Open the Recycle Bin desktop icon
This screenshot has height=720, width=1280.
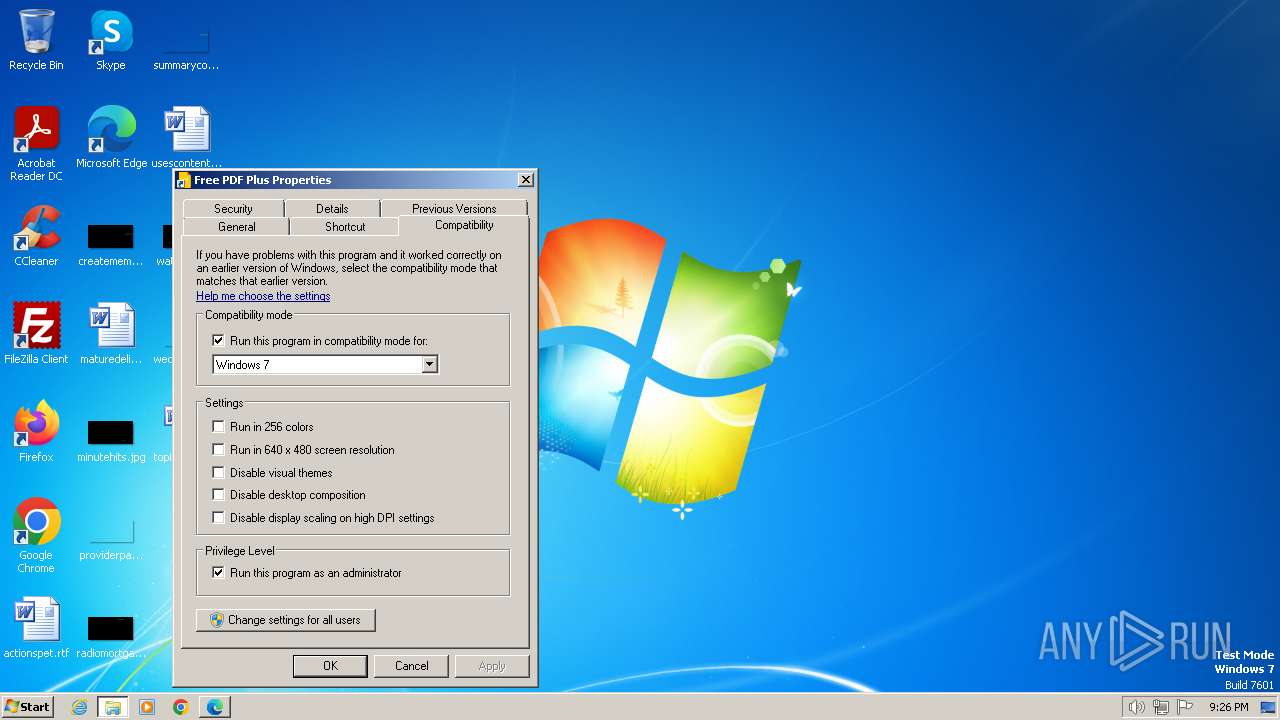point(36,40)
